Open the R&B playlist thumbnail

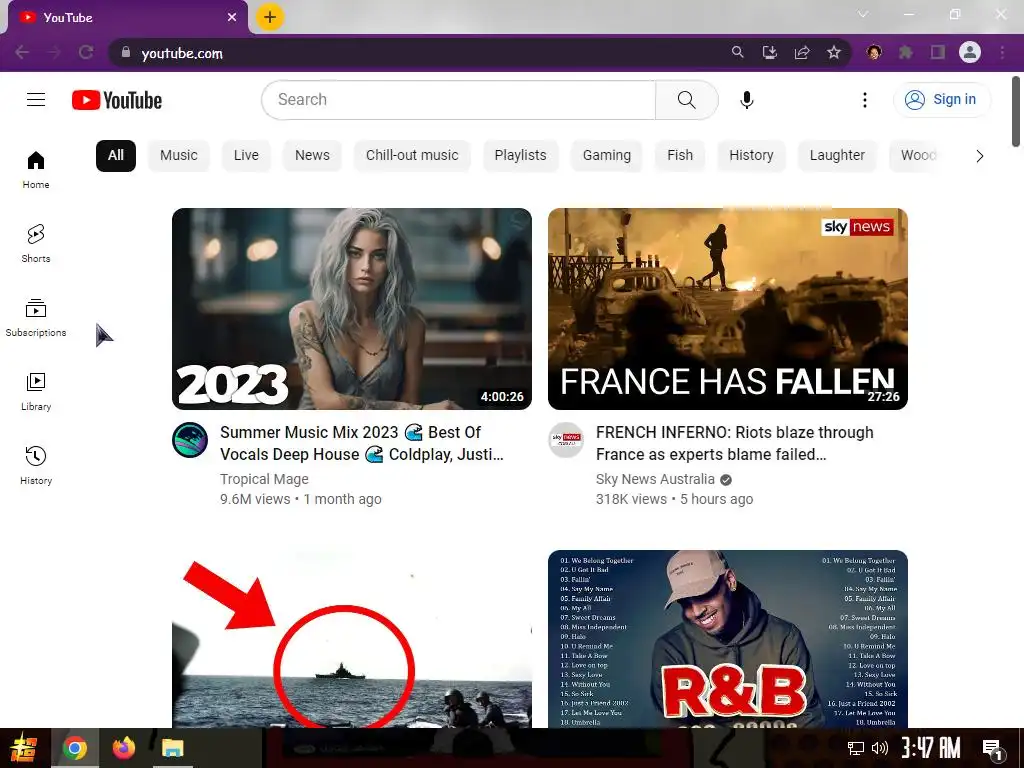(728, 639)
